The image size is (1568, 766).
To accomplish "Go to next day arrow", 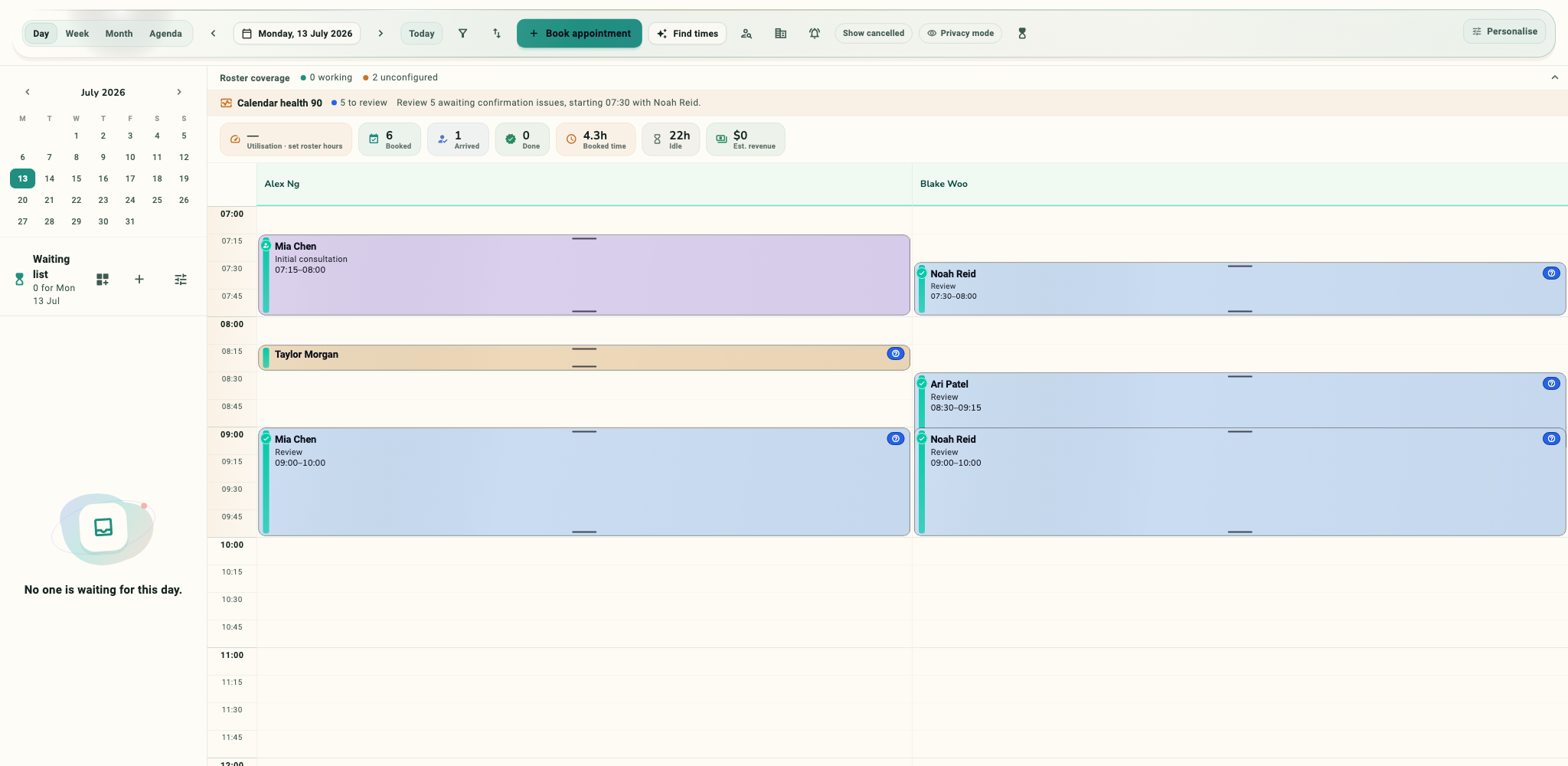I will (381, 34).
